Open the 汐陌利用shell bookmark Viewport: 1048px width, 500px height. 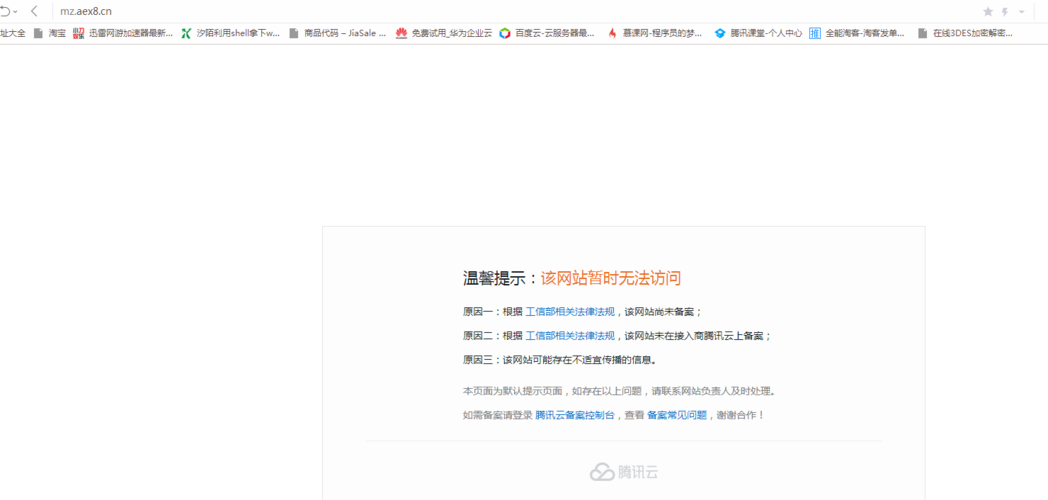pos(231,33)
